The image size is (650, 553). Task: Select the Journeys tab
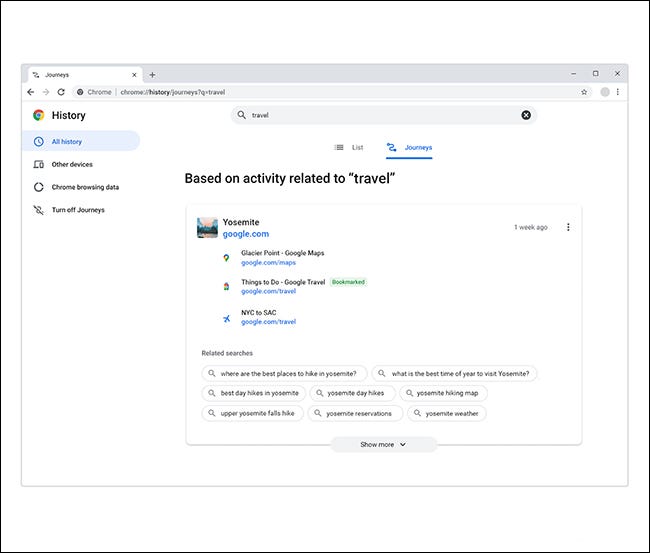409,147
